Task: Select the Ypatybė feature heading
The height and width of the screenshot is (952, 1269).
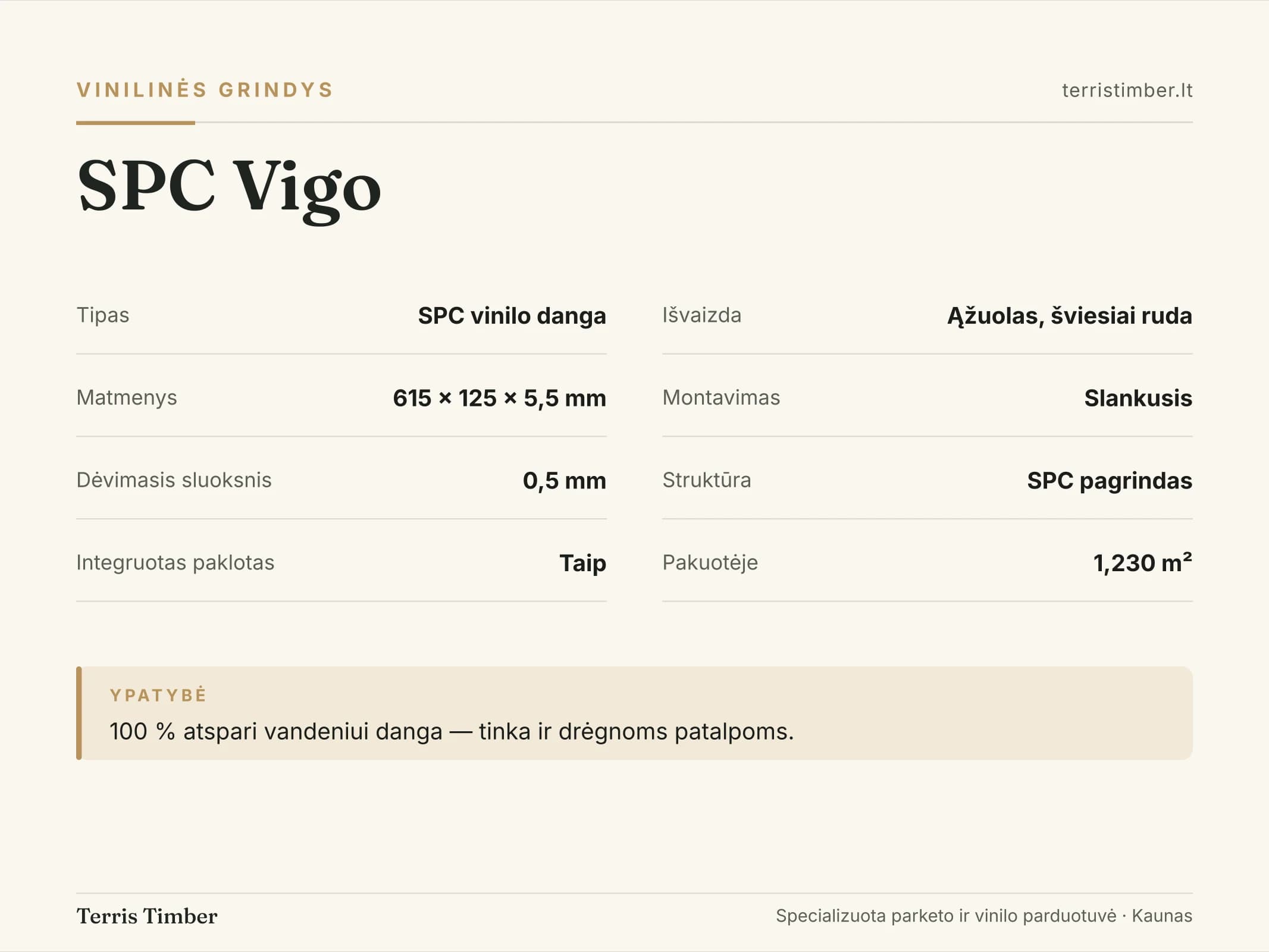Action: (158, 695)
